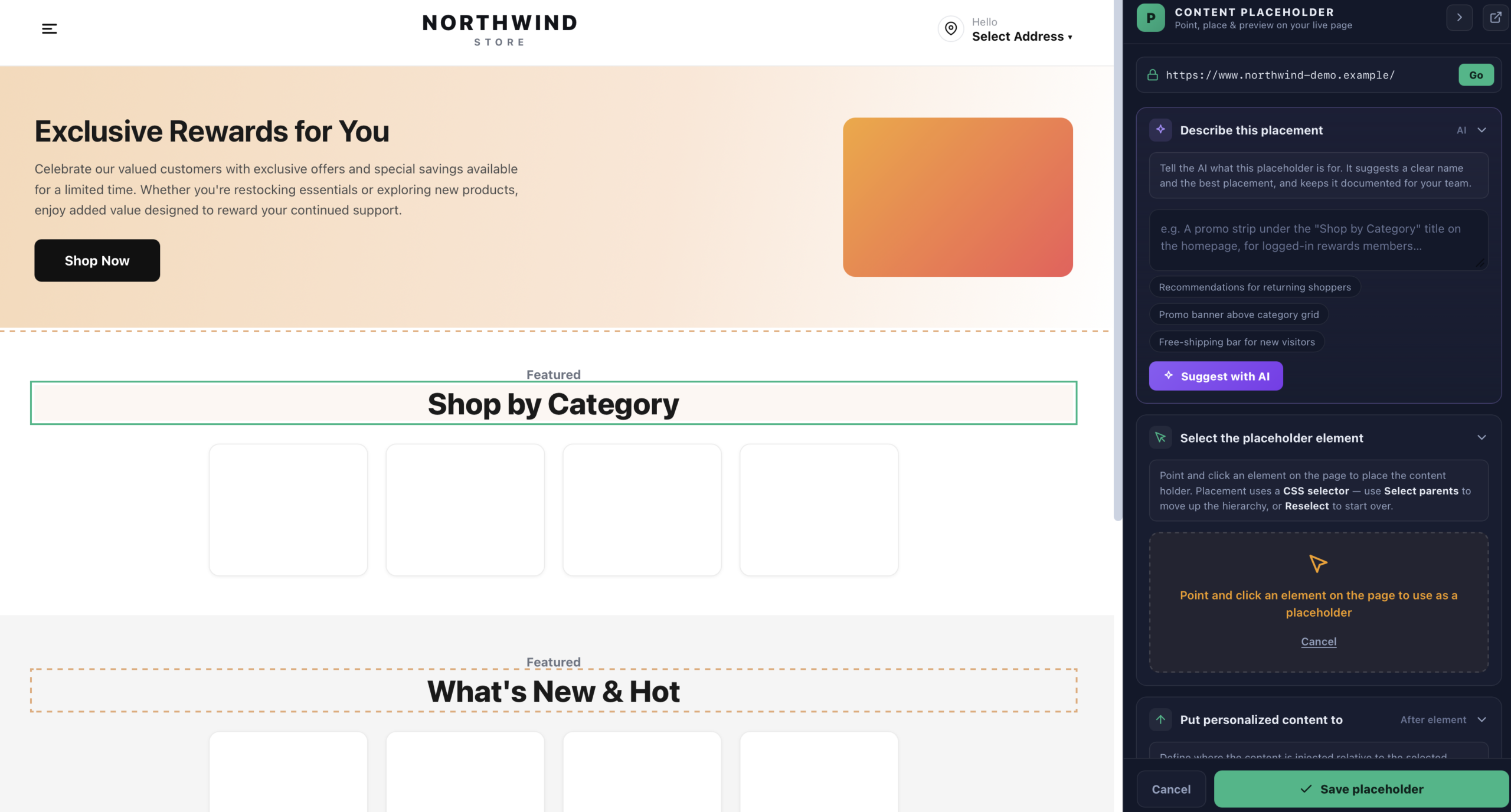The width and height of the screenshot is (1511, 812).
Task: Click the location pin icon
Action: tap(951, 28)
